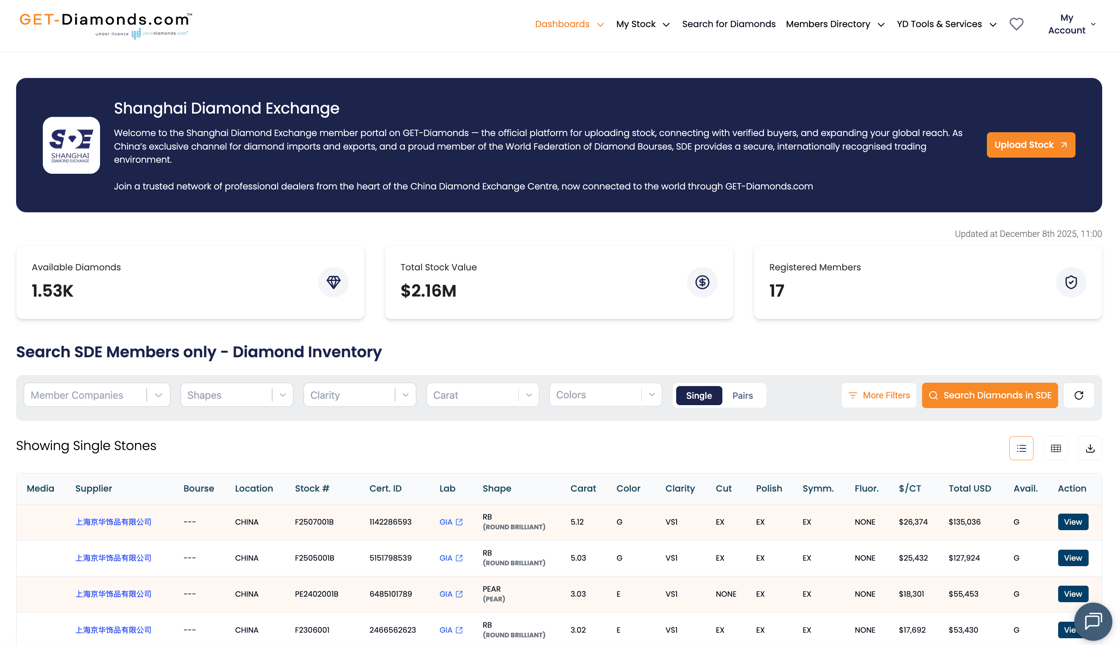Sort table by Carat column header

(x=583, y=488)
